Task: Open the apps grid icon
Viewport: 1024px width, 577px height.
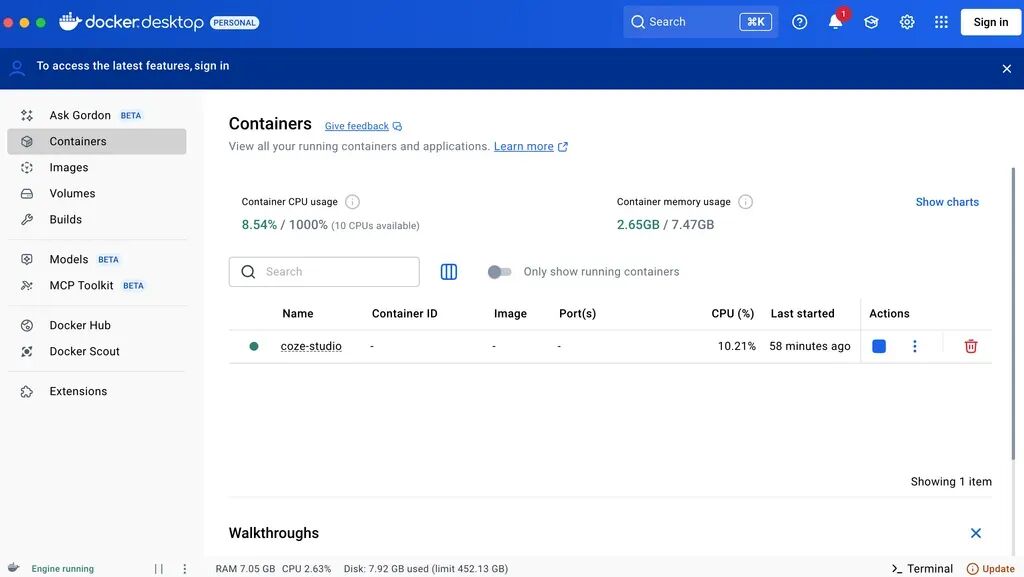Action: (941, 22)
